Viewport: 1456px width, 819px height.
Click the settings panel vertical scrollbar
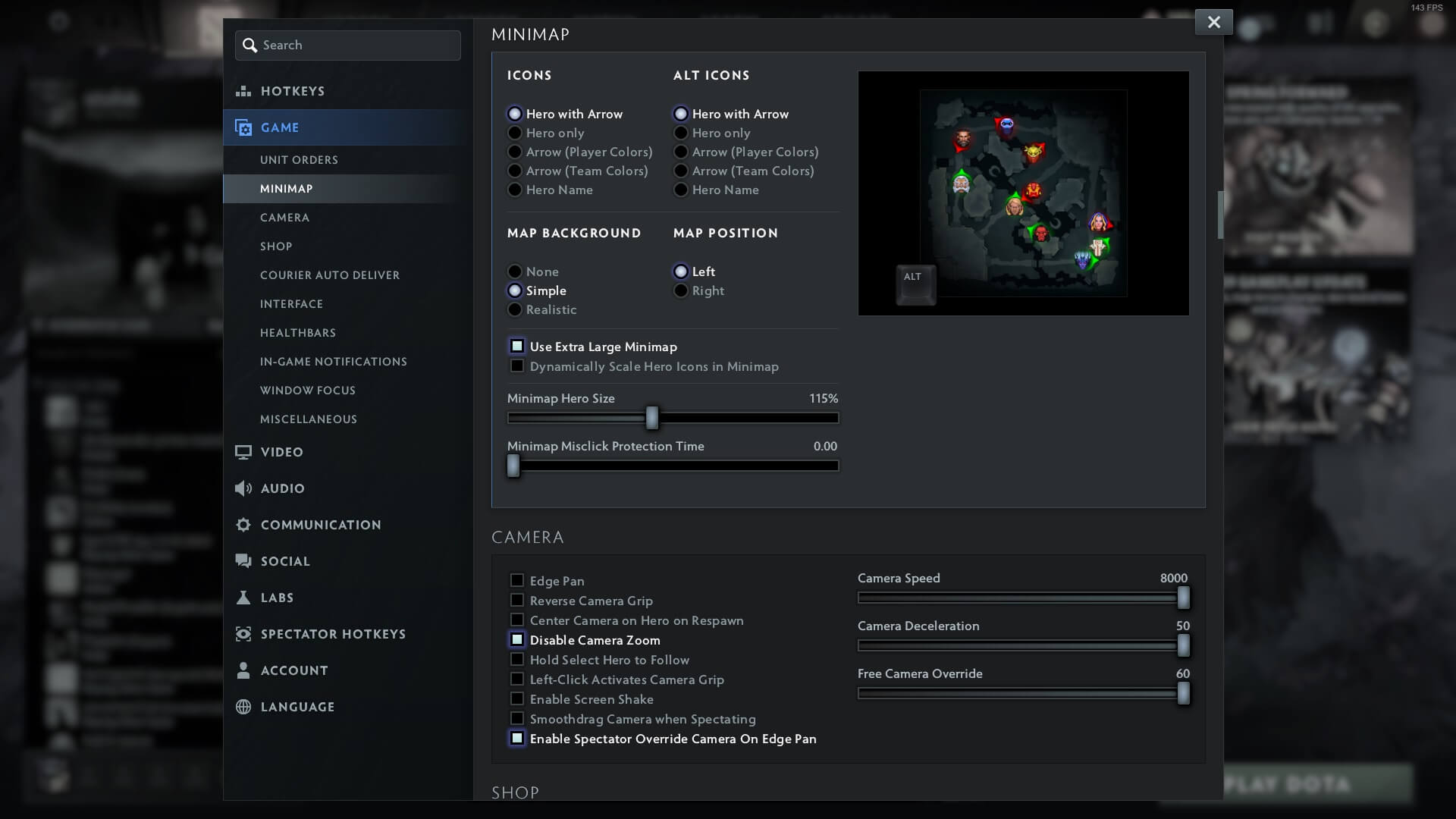click(1220, 215)
